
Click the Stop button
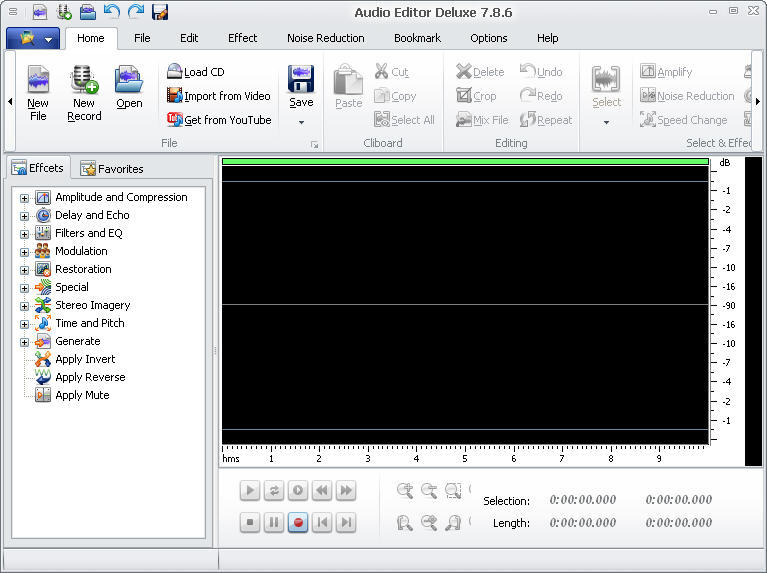[250, 523]
